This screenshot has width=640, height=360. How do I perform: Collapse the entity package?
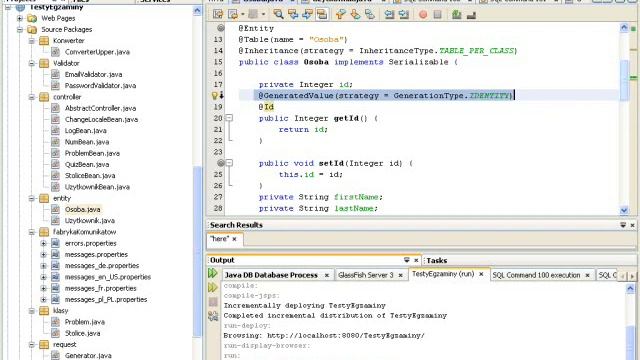(31, 198)
